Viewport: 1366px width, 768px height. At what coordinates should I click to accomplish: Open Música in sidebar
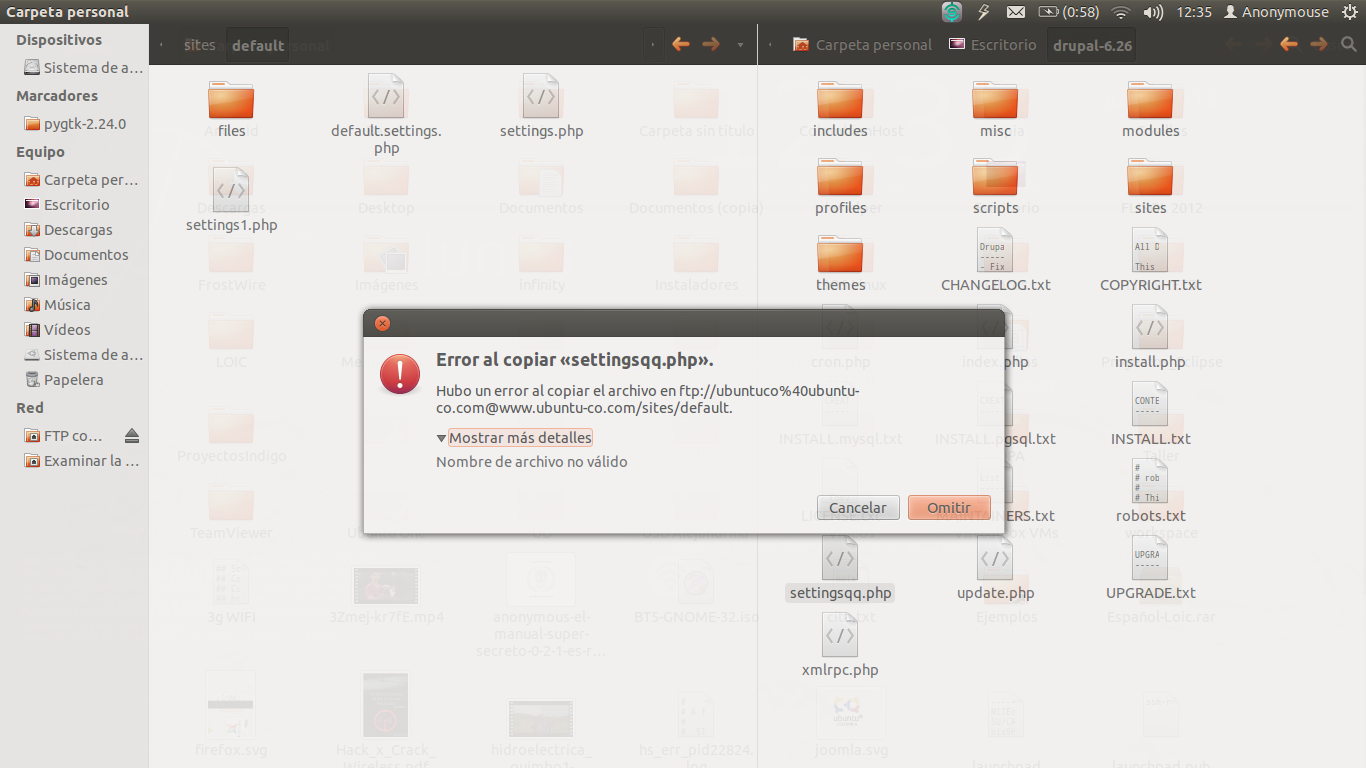coord(57,304)
